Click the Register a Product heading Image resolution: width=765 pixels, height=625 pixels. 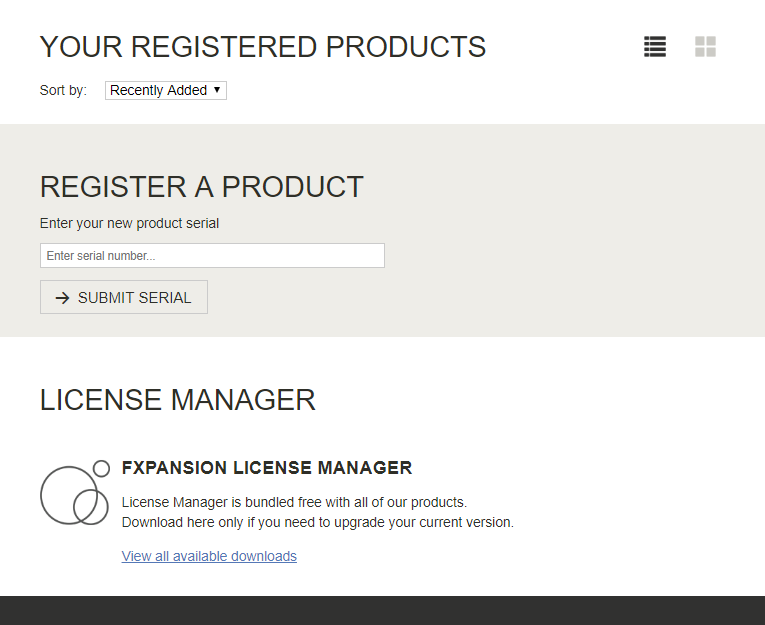coord(201,187)
